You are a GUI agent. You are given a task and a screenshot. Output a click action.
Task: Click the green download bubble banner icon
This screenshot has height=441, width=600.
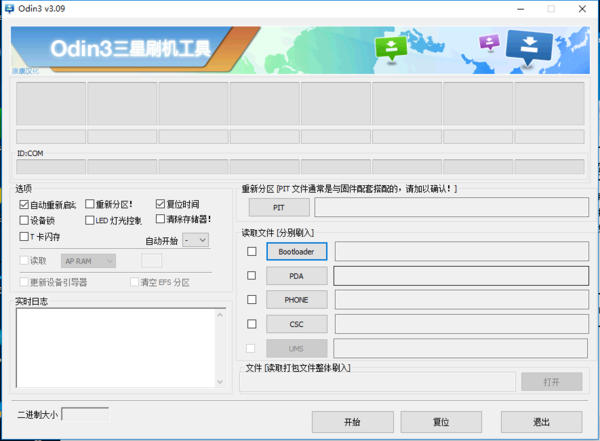[391, 48]
